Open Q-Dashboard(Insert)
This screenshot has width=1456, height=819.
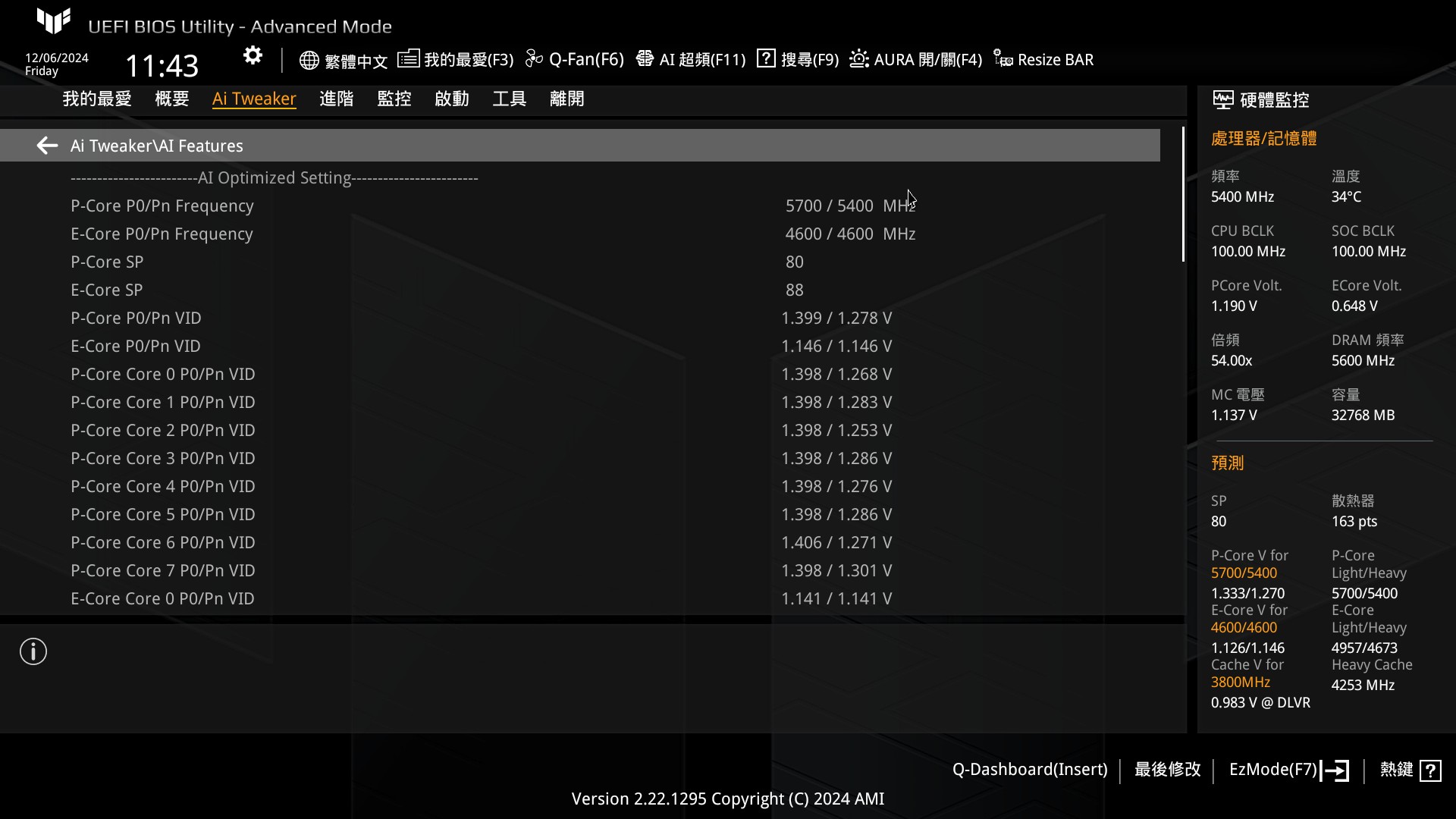pyautogui.click(x=1030, y=770)
